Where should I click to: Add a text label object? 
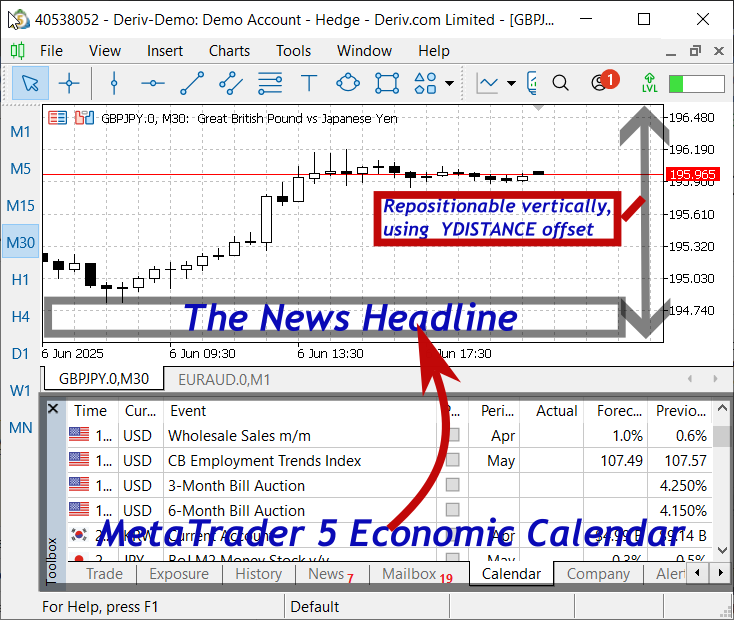[x=309, y=83]
